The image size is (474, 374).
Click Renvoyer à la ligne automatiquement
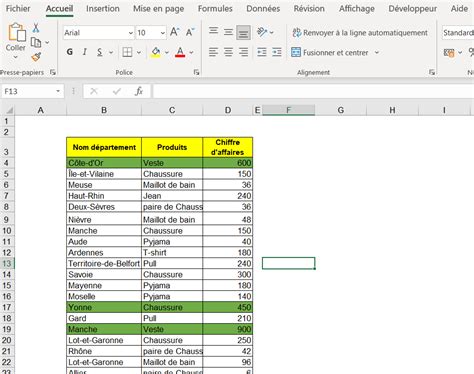[x=360, y=33]
